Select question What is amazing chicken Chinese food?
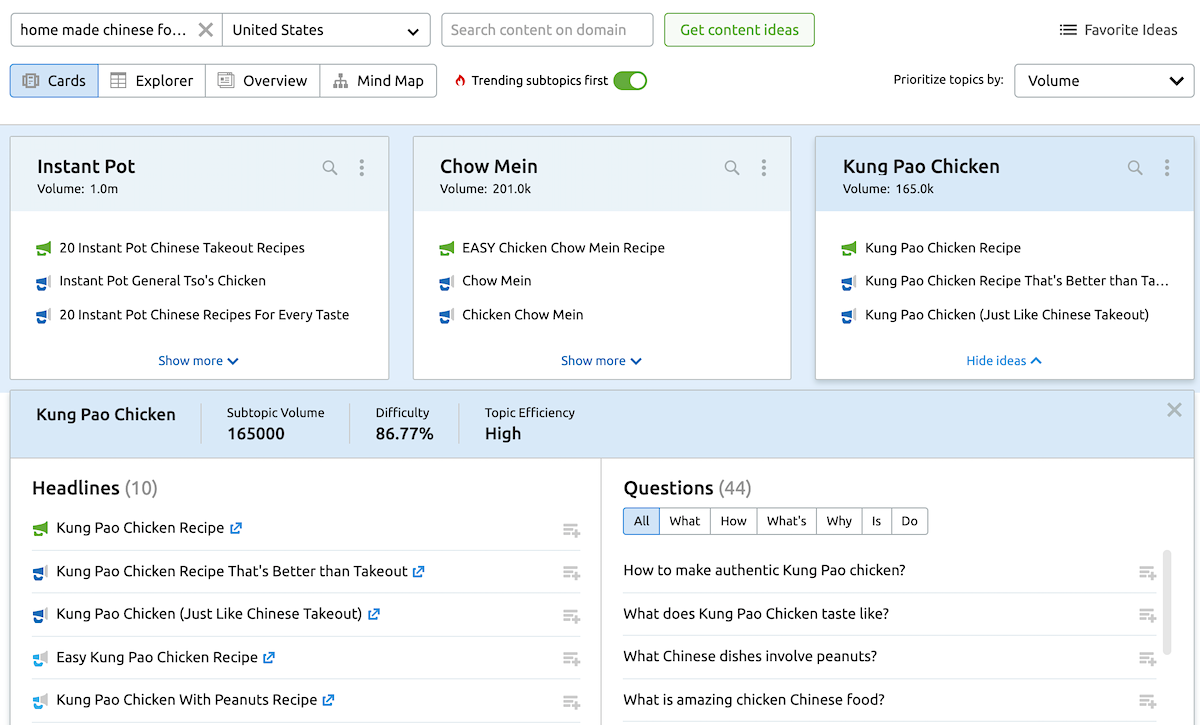Image resolution: width=1200 pixels, height=725 pixels. 754,700
